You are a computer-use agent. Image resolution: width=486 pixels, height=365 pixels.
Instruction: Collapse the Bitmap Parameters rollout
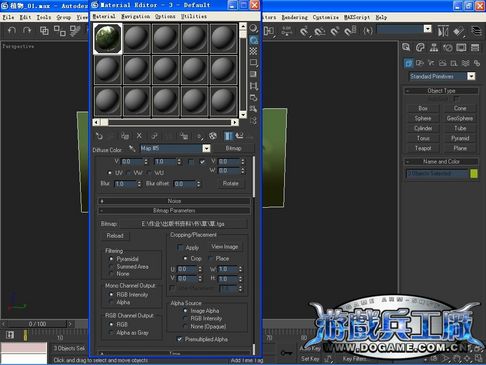point(174,211)
